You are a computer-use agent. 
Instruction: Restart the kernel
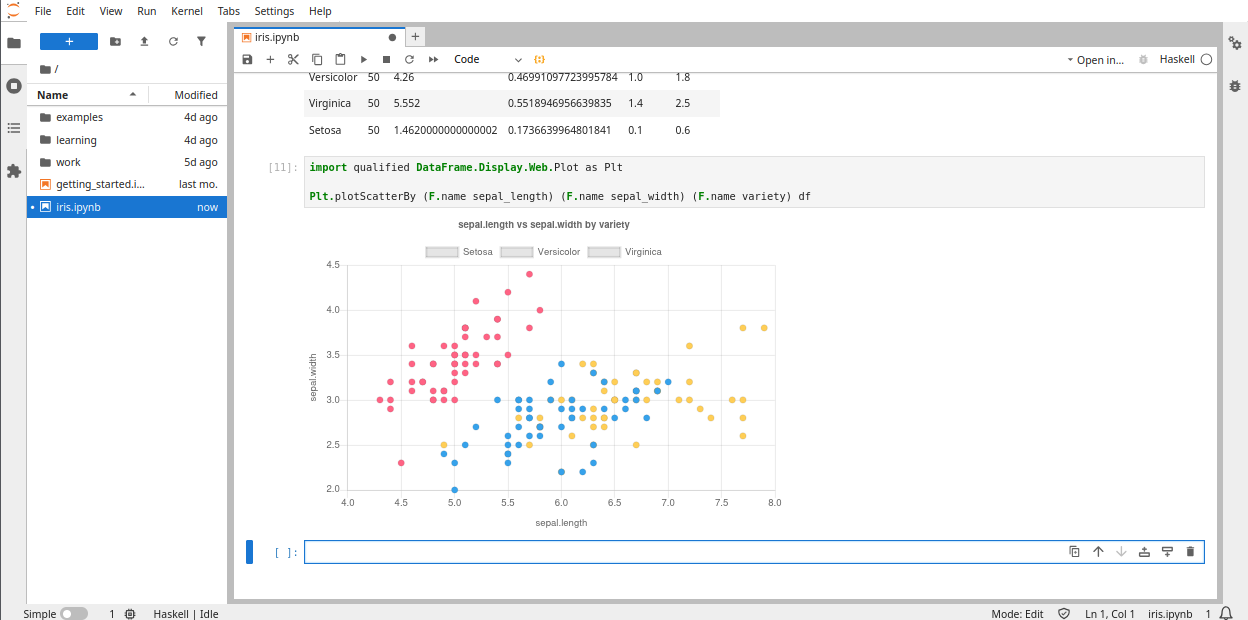[x=409, y=60]
